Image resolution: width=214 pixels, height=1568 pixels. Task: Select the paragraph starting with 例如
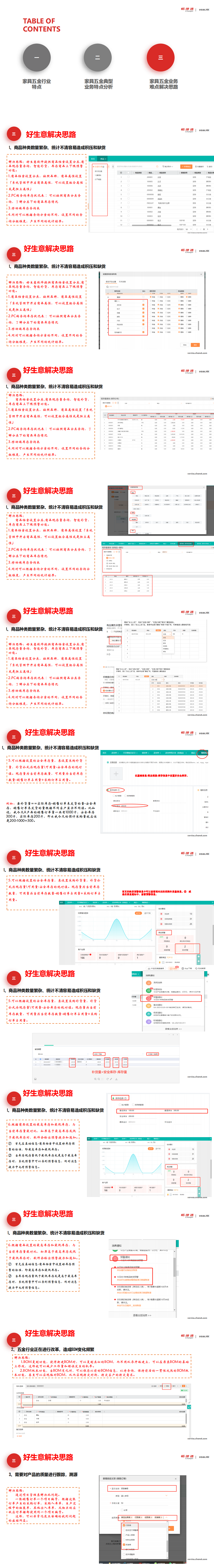click(51, 811)
